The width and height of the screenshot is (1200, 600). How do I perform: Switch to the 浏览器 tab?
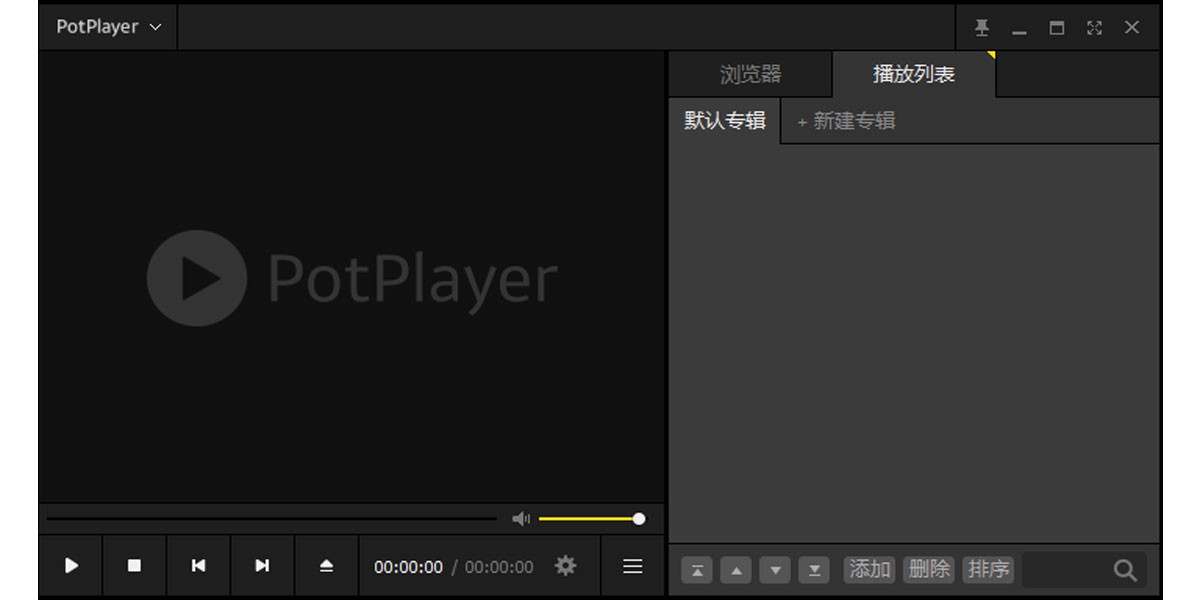tap(752, 73)
